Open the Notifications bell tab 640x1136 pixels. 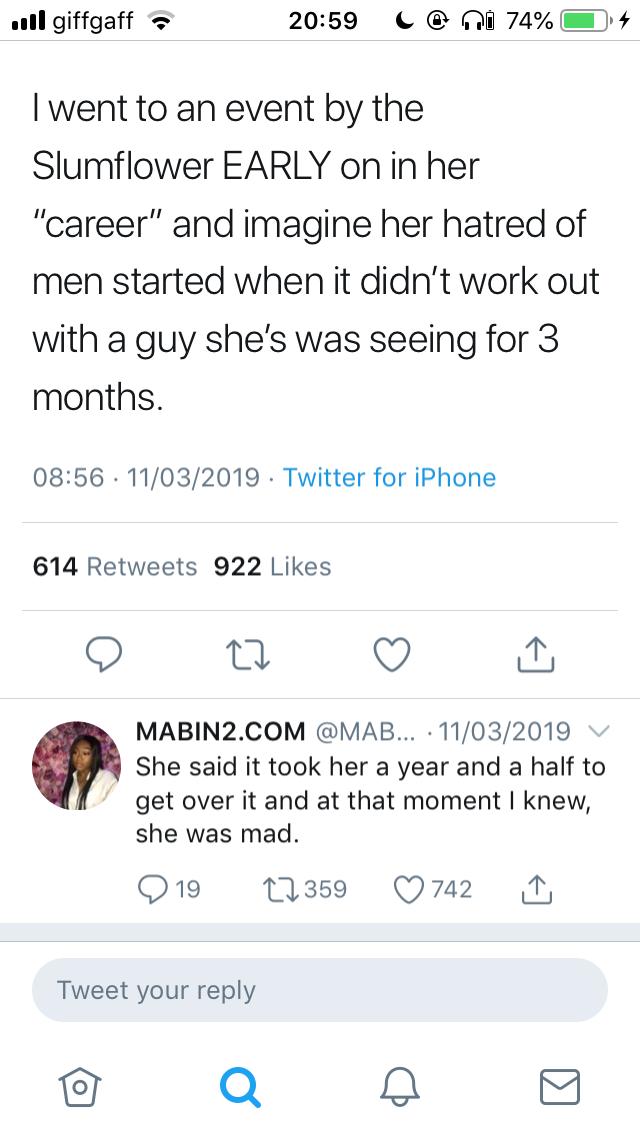tap(399, 1085)
